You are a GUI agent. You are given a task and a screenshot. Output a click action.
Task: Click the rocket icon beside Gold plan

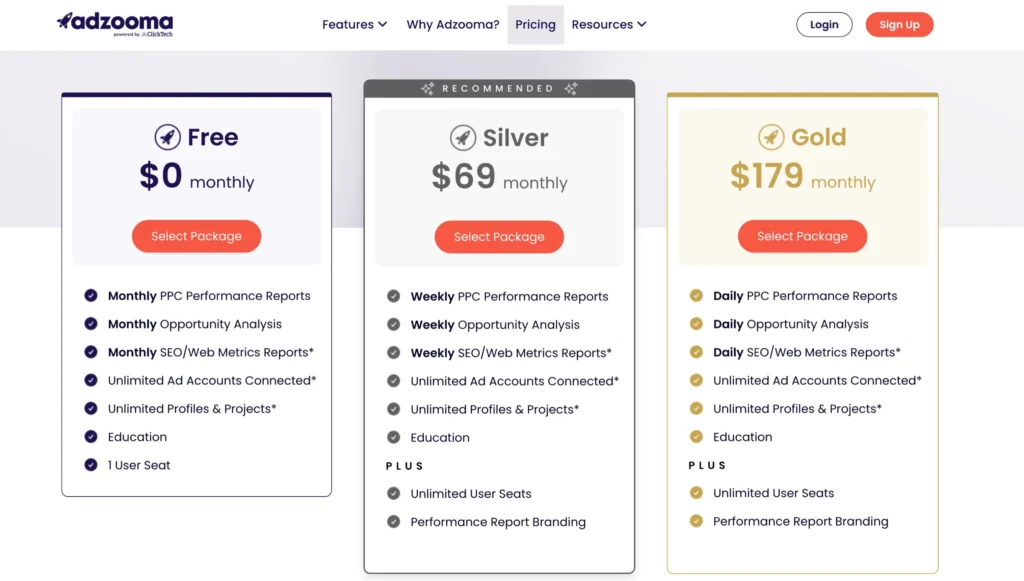(x=770, y=137)
